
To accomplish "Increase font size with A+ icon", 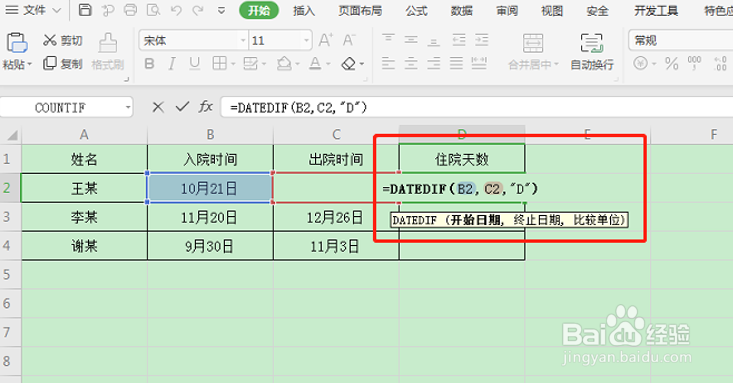I will 325,40.
